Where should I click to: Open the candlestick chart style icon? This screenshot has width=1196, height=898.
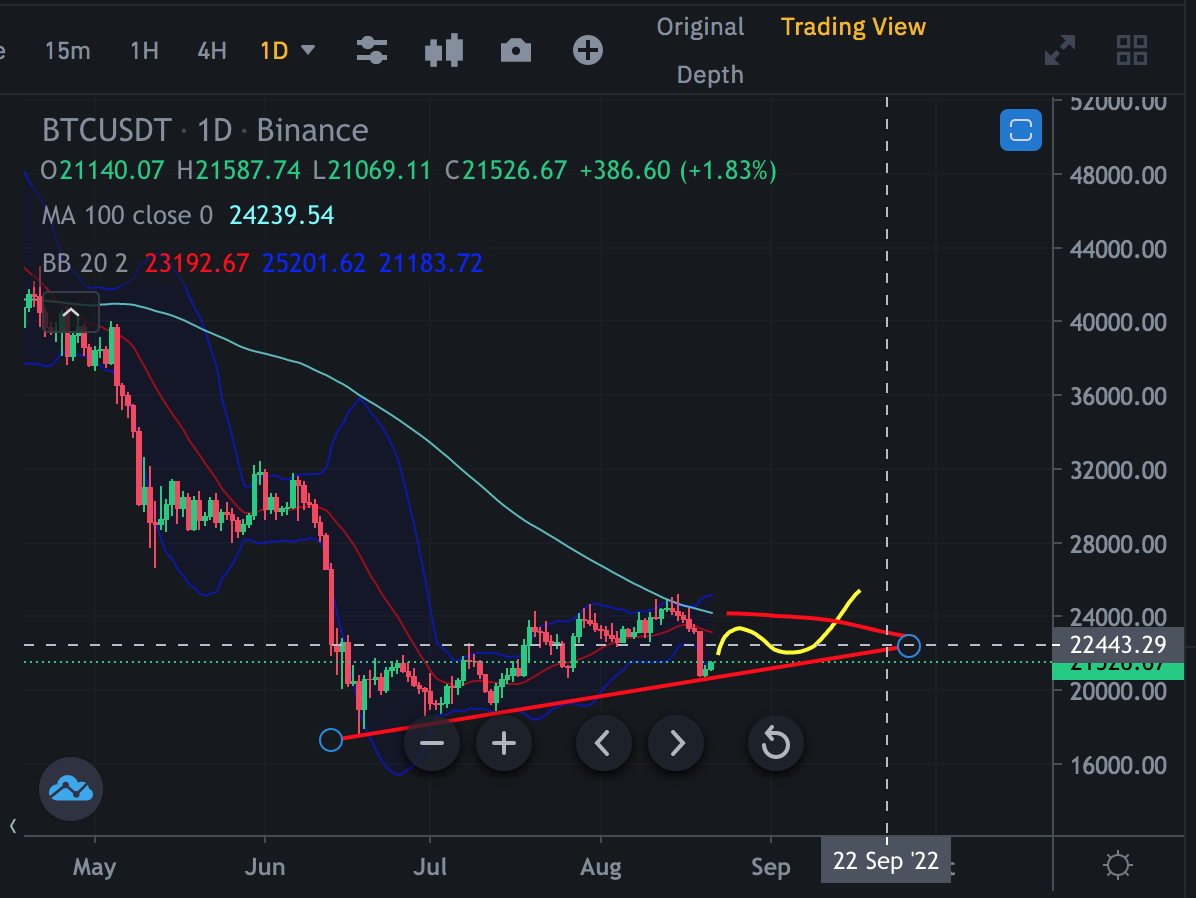click(444, 50)
